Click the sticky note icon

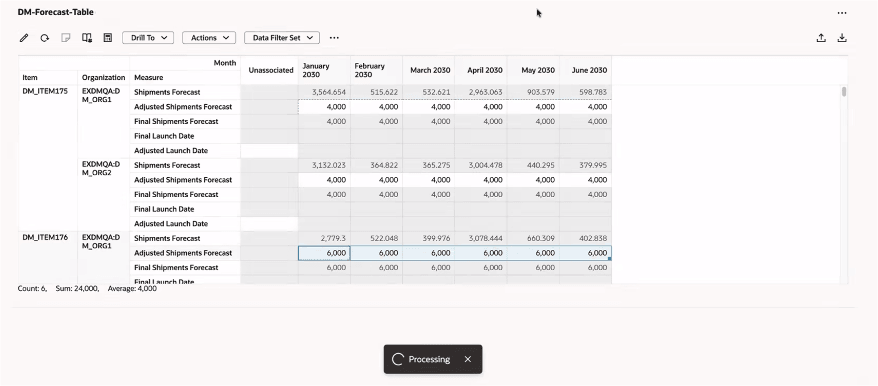pos(66,38)
